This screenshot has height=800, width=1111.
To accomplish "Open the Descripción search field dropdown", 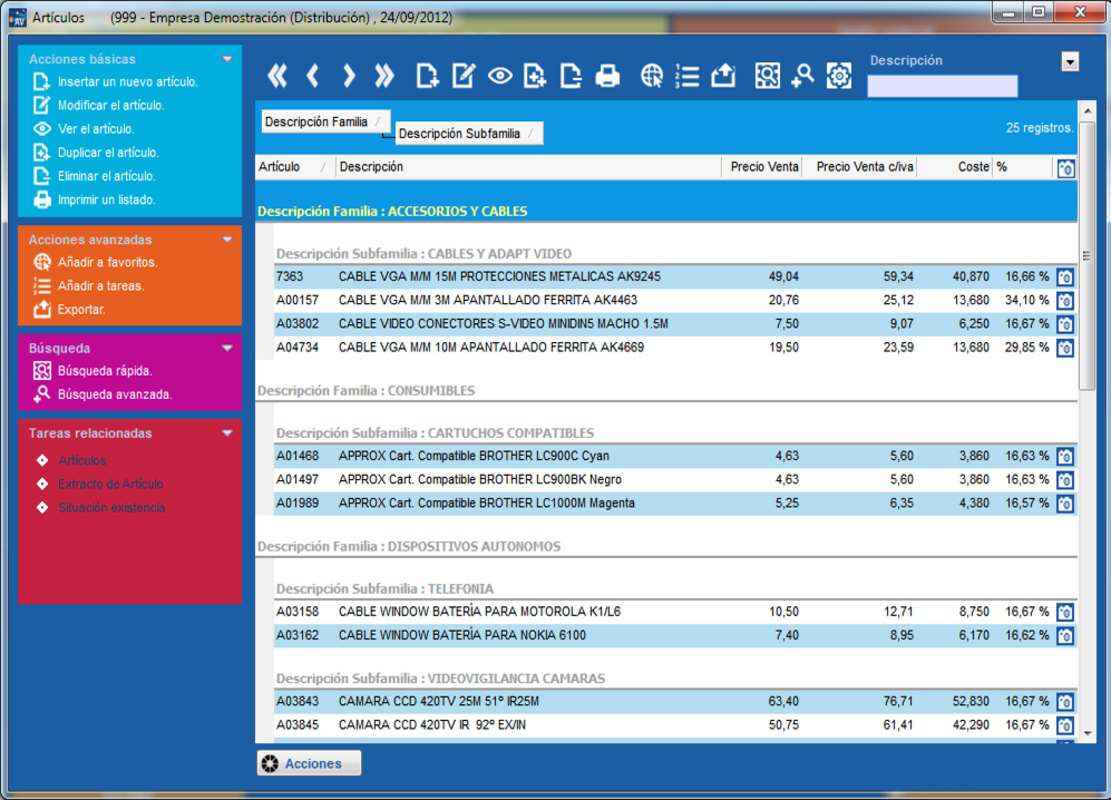I will pos(1070,62).
